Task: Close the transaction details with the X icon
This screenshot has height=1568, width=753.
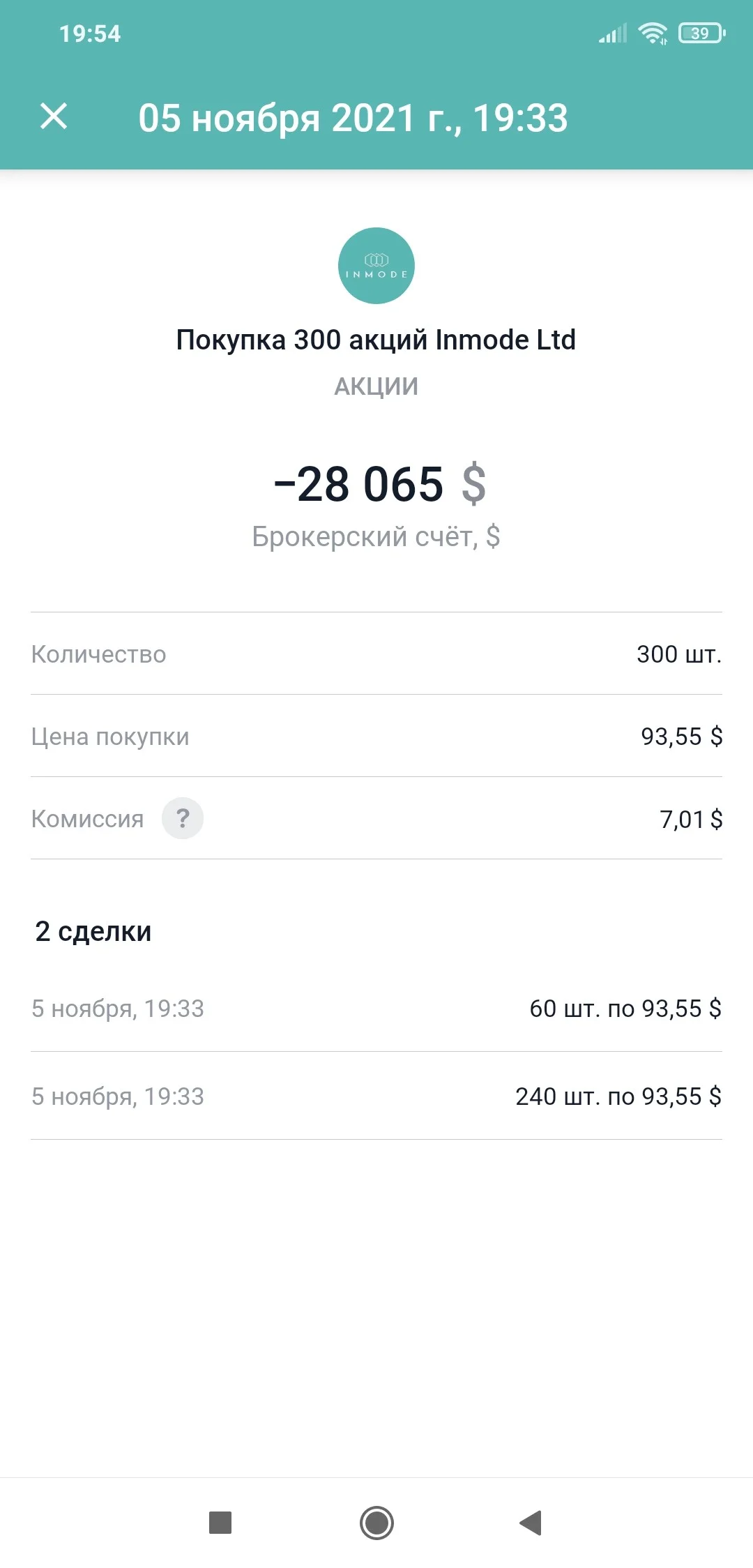Action: 54,116
